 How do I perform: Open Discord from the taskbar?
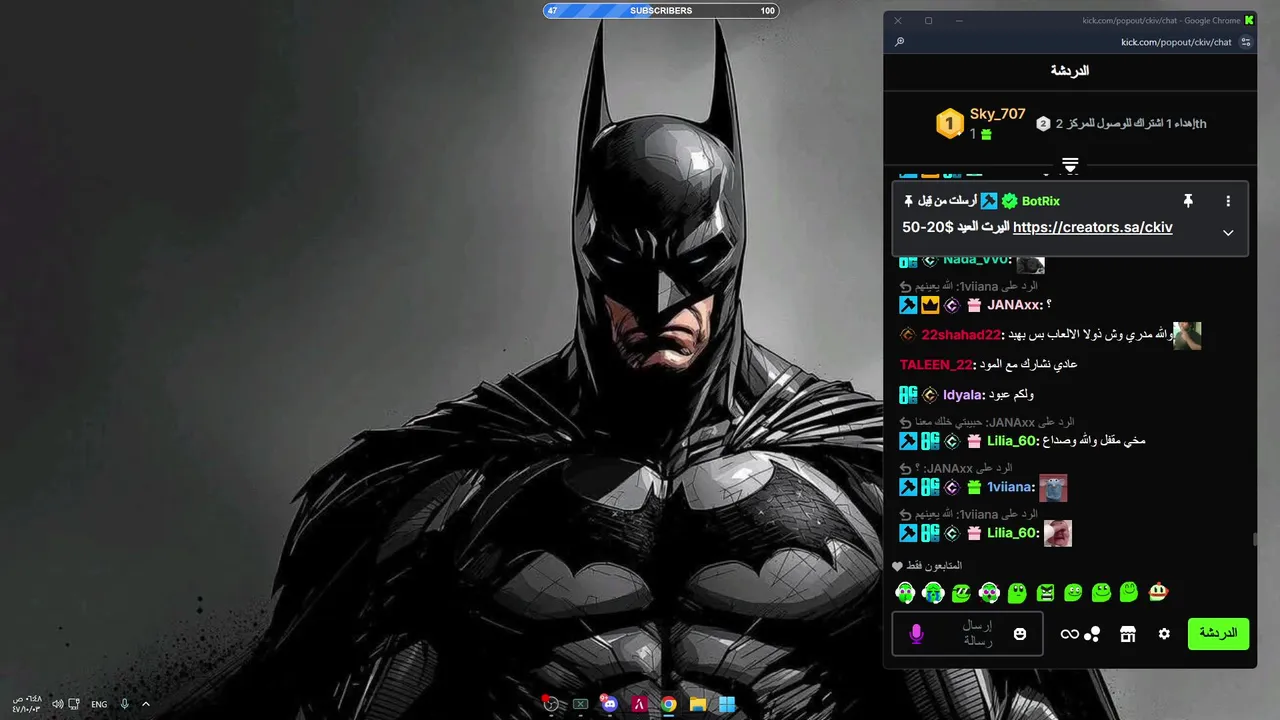click(609, 704)
